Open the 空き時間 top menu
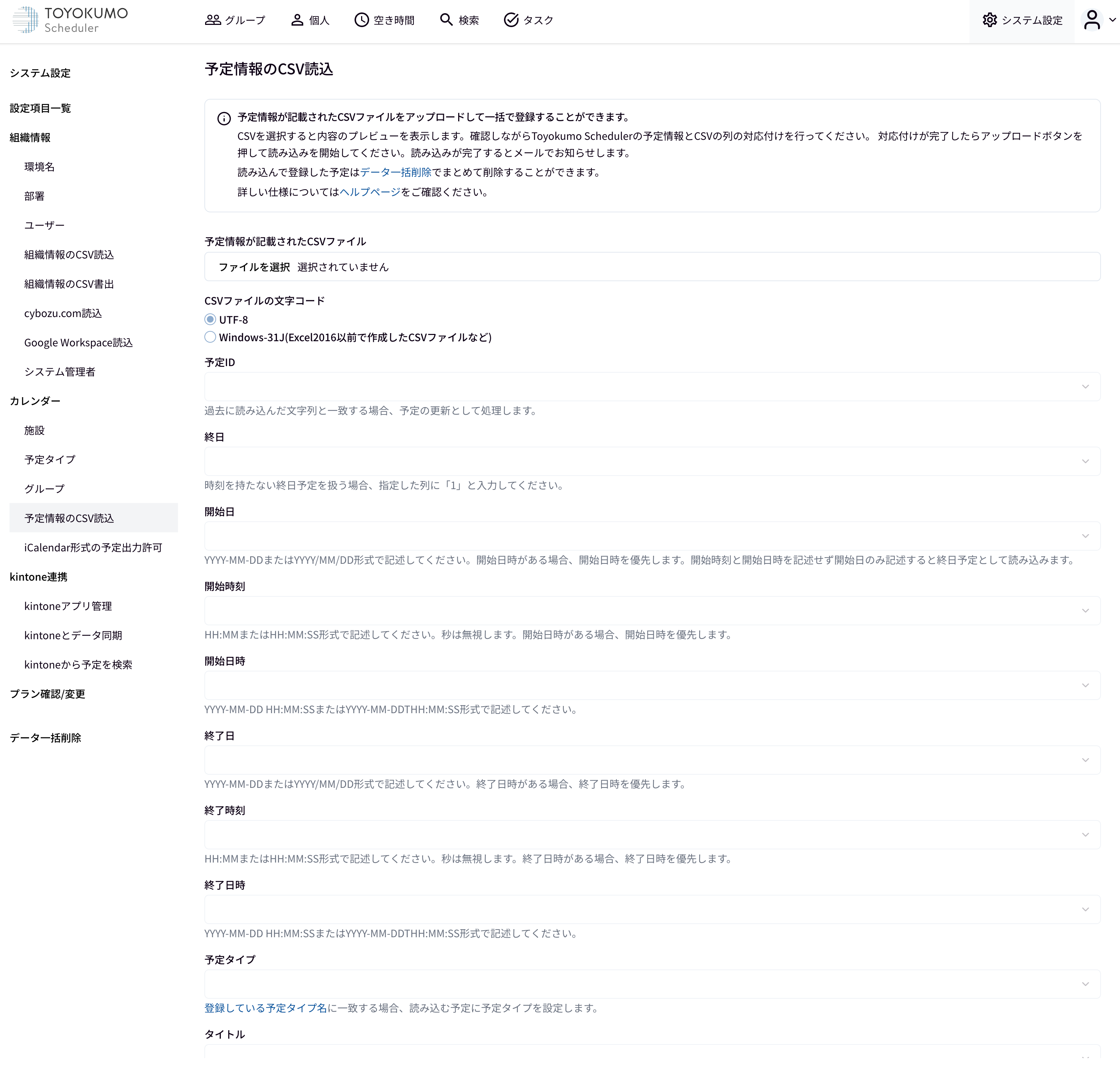The height and width of the screenshot is (1065, 1120). [385, 20]
